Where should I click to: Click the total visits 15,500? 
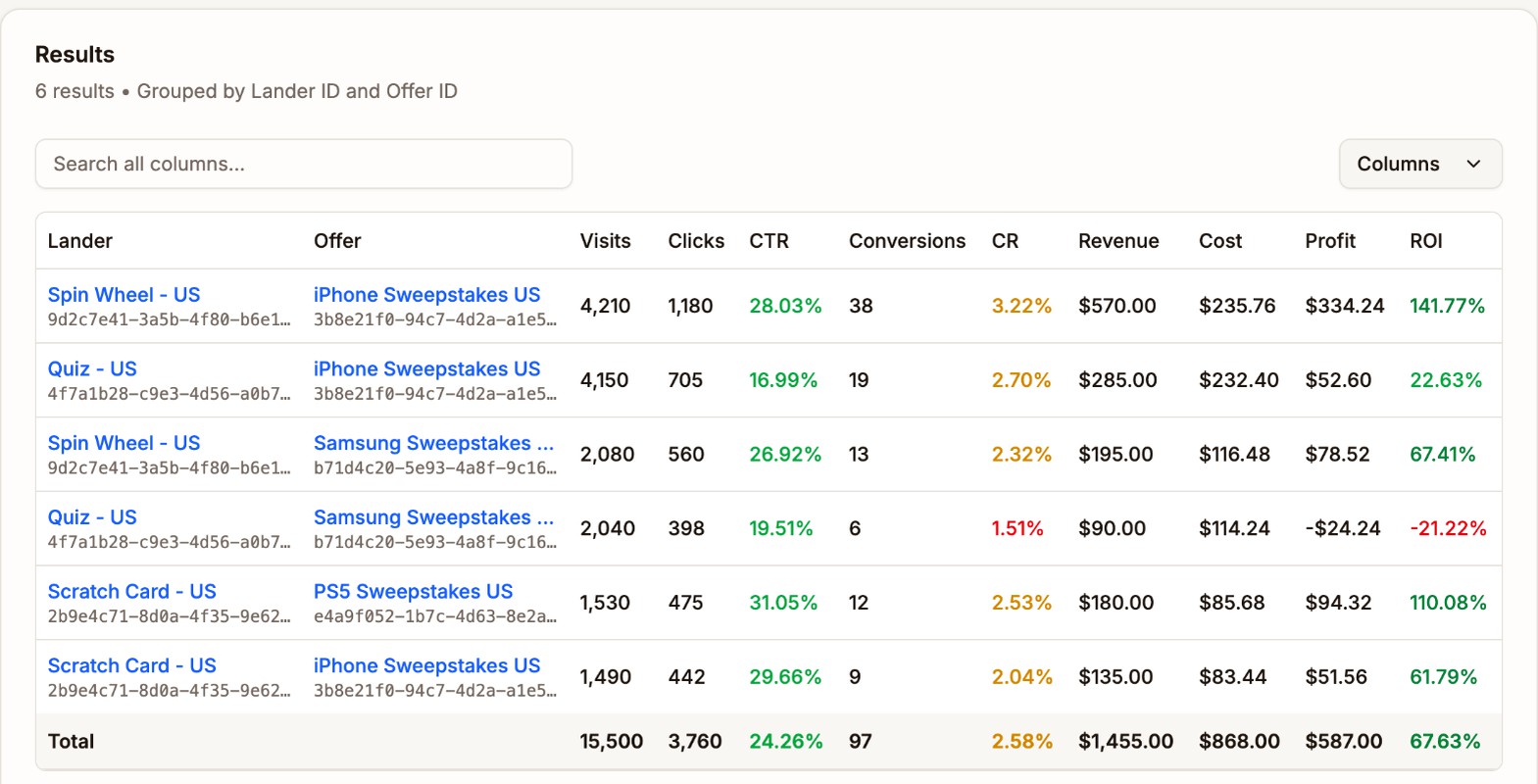(x=612, y=742)
